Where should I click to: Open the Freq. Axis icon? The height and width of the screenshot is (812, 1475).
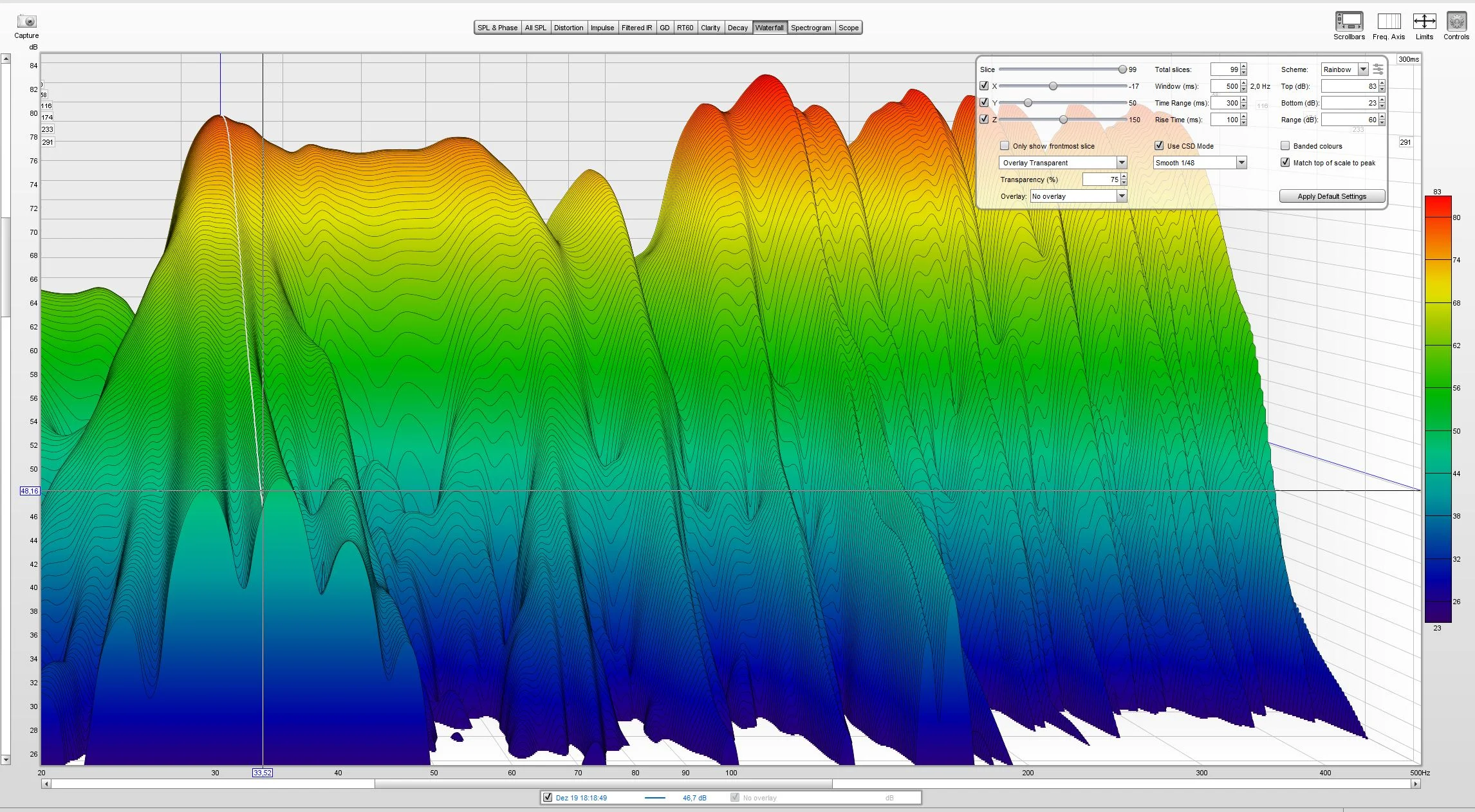[1389, 21]
